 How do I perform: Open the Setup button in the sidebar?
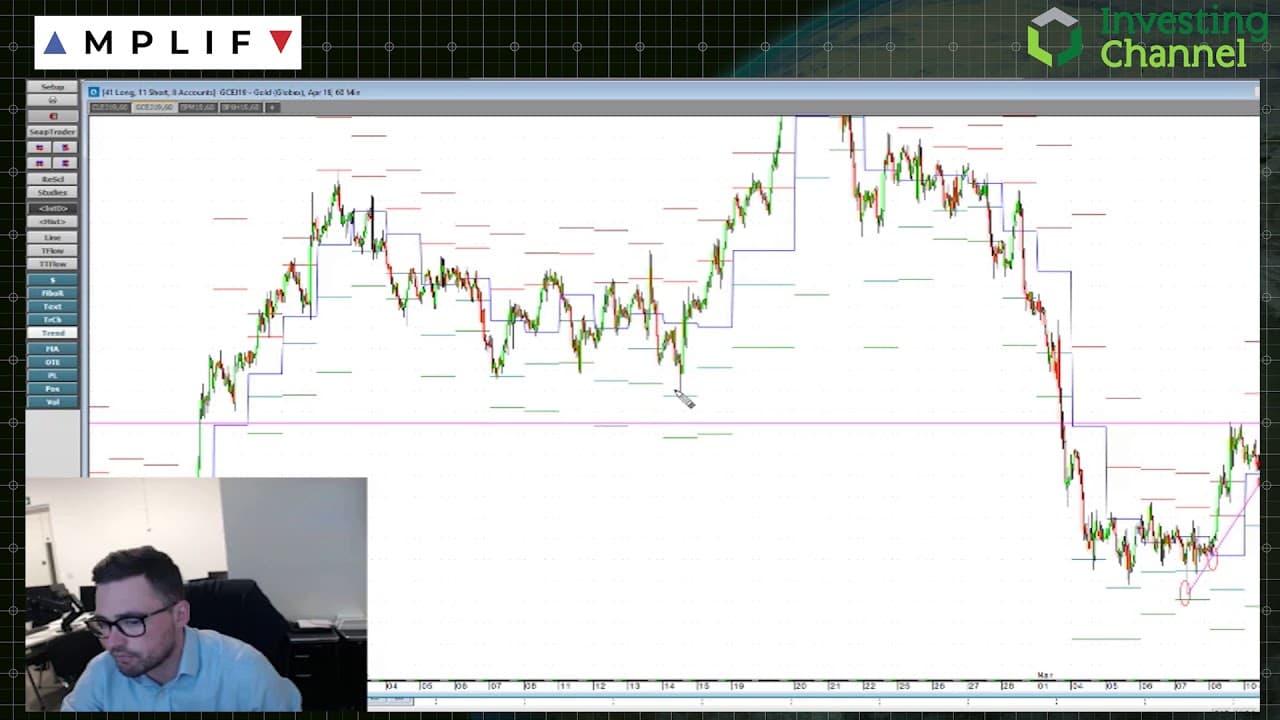click(52, 87)
